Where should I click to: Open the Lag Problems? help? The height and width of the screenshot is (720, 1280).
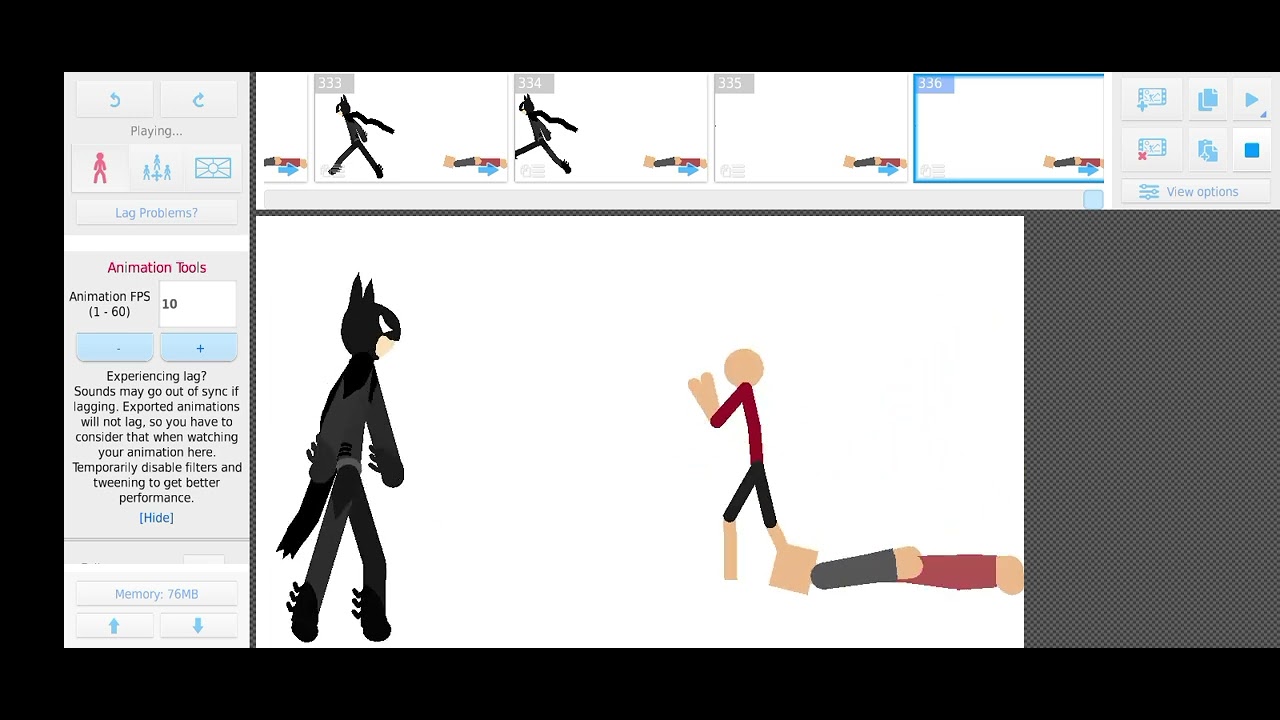click(x=156, y=213)
